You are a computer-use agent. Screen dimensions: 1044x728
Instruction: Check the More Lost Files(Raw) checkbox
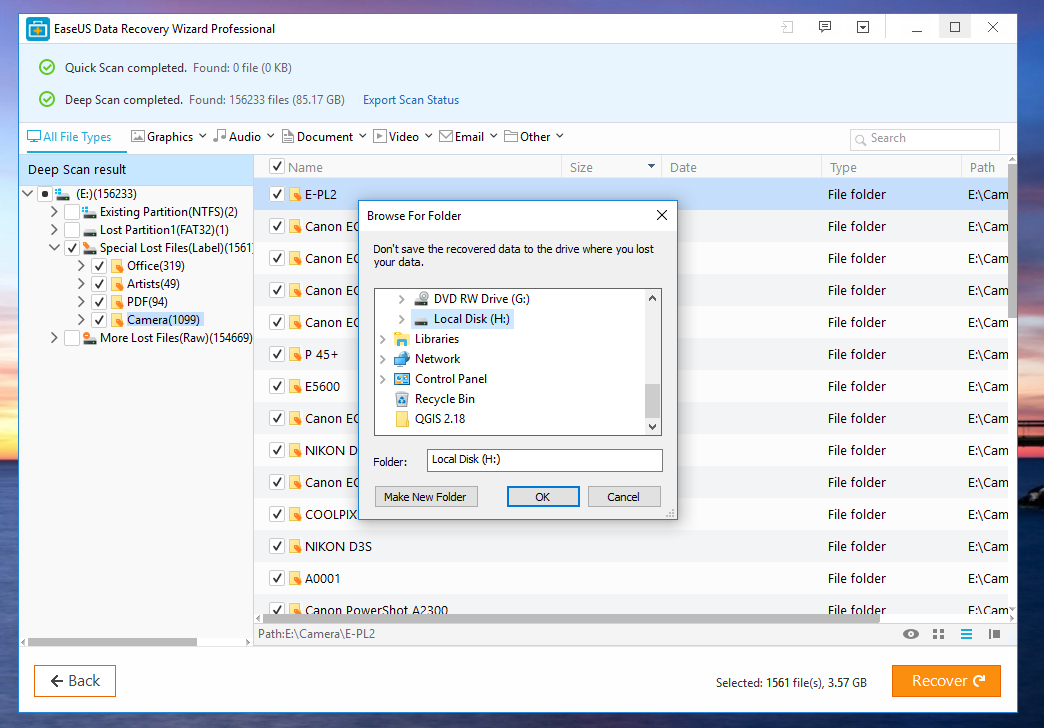(x=72, y=338)
